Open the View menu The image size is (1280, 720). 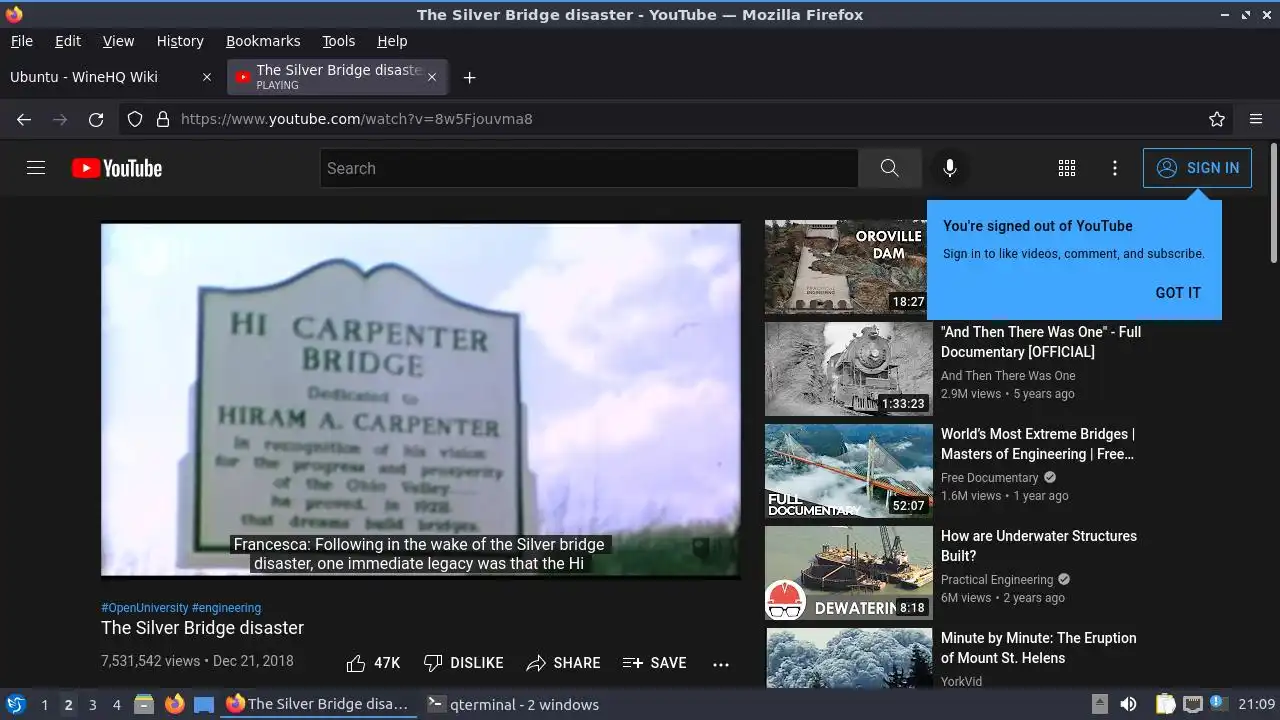tap(118, 41)
